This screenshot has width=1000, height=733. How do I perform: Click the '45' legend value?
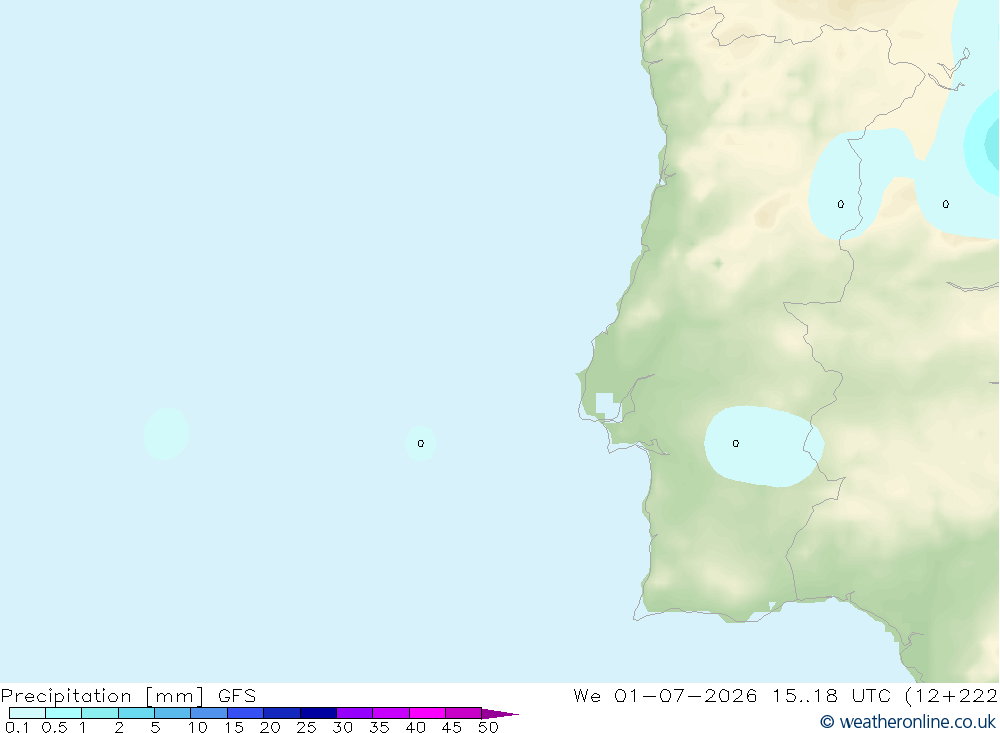click(452, 727)
